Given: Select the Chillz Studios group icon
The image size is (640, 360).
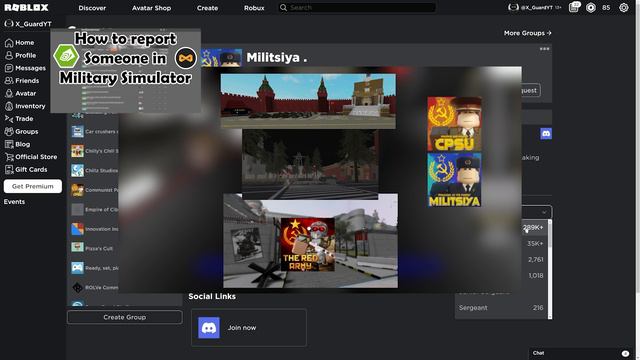Looking at the screenshot, I should [x=77, y=170].
